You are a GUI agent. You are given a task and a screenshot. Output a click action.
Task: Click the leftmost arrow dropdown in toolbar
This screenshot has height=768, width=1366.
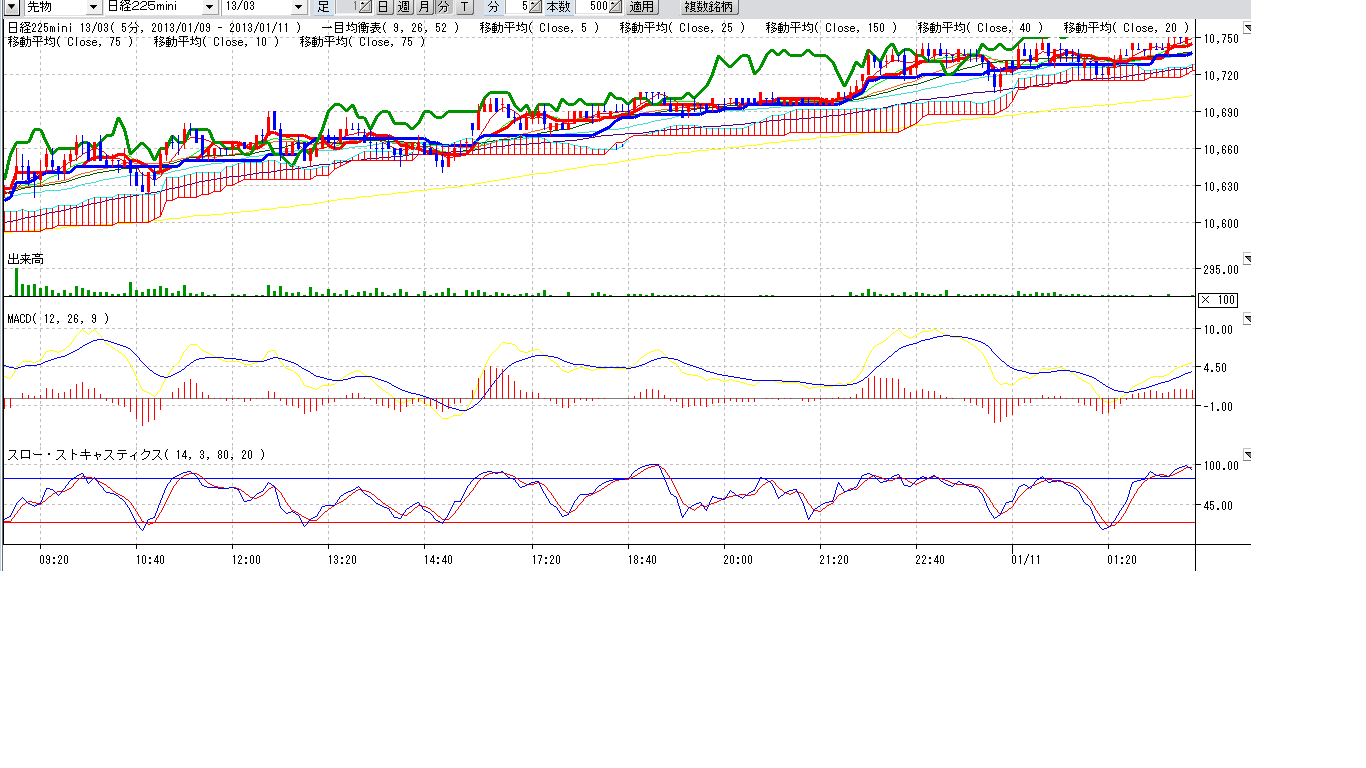click(x=12, y=7)
